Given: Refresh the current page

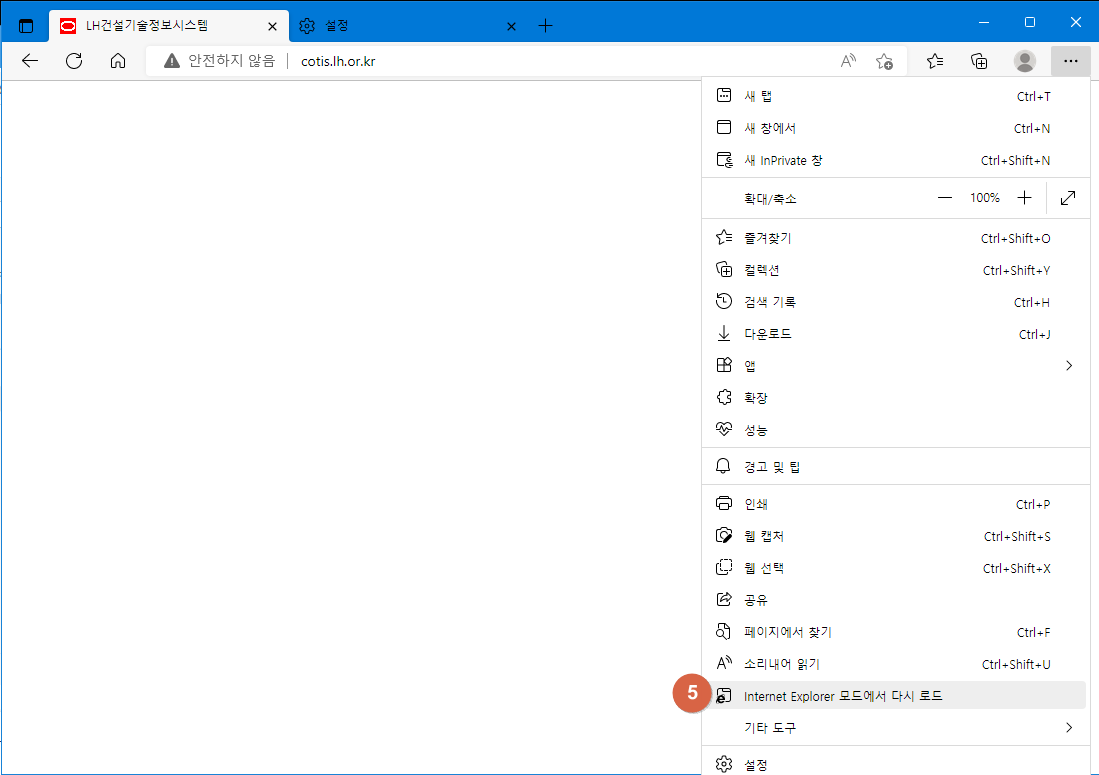Looking at the screenshot, I should pos(74,61).
